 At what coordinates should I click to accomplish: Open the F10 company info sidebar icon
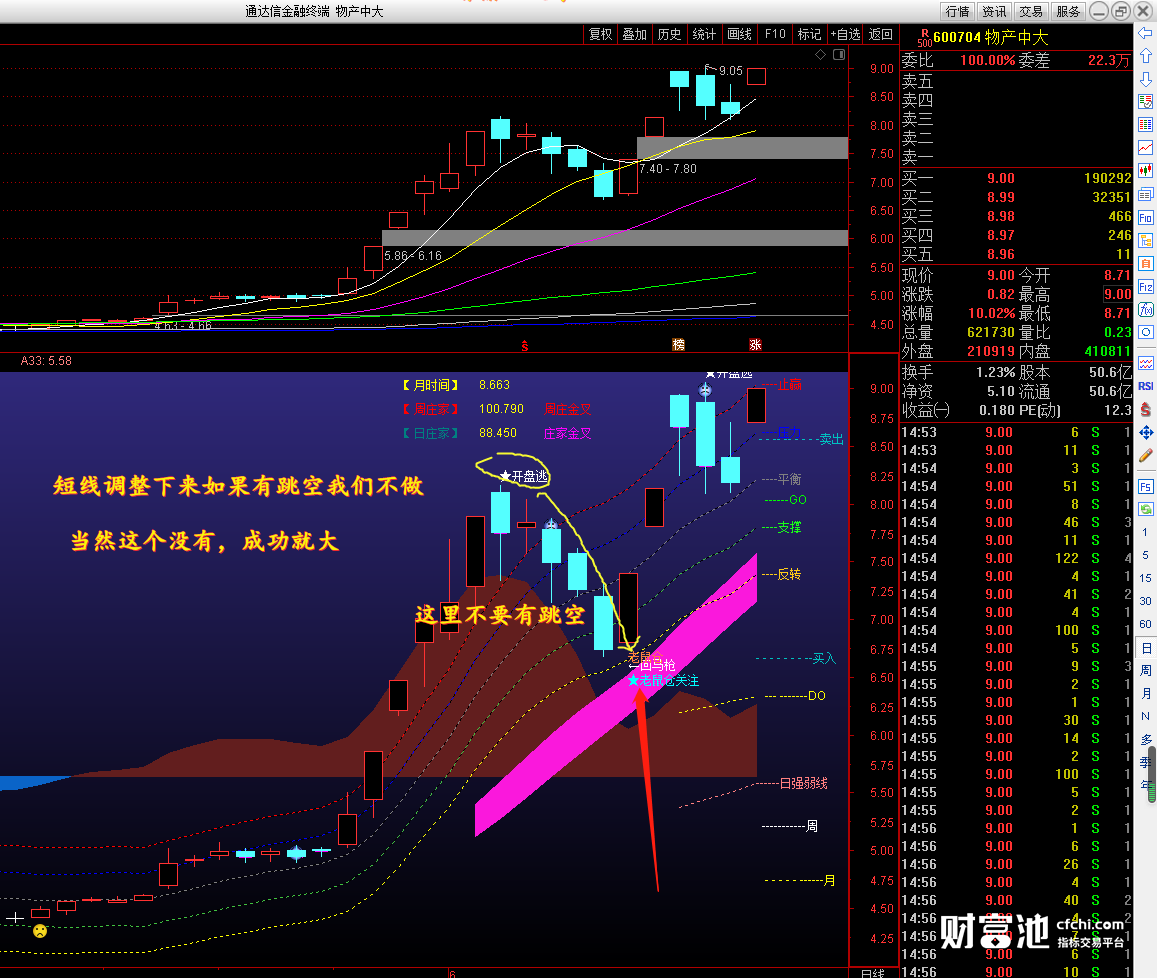(x=1145, y=217)
